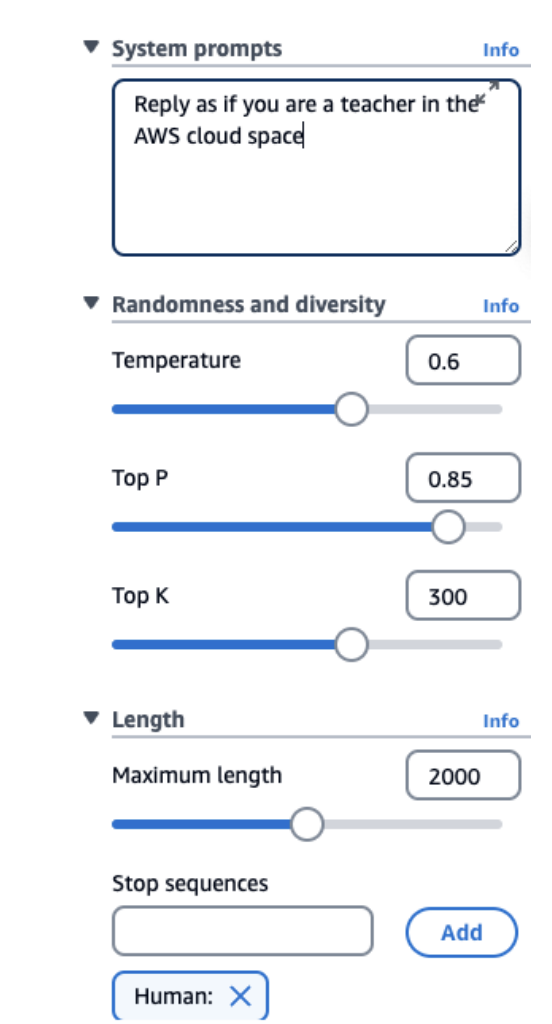Collapse the Length section
552x1024 pixels.
coord(91,718)
